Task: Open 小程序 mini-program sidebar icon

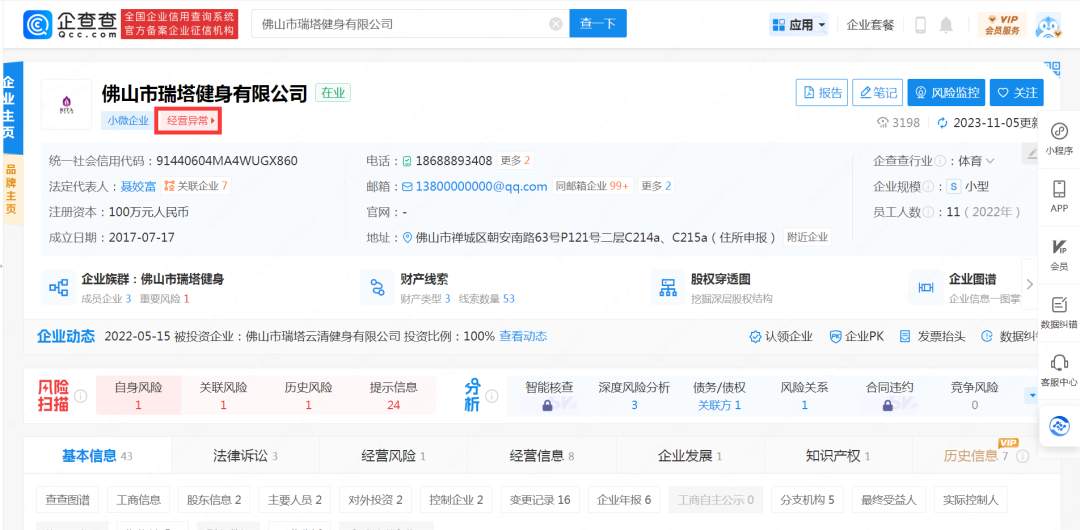Action: tap(1058, 138)
